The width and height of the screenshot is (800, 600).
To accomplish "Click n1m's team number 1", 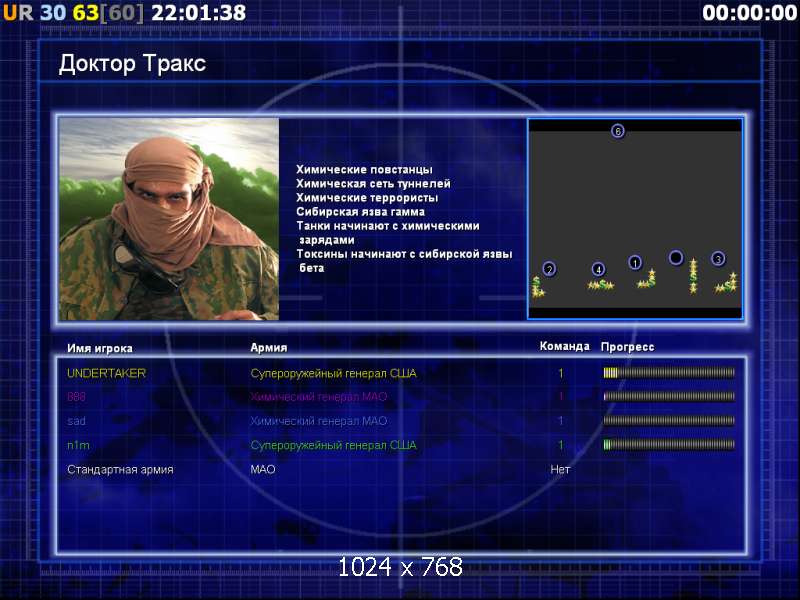I will pos(561,445).
